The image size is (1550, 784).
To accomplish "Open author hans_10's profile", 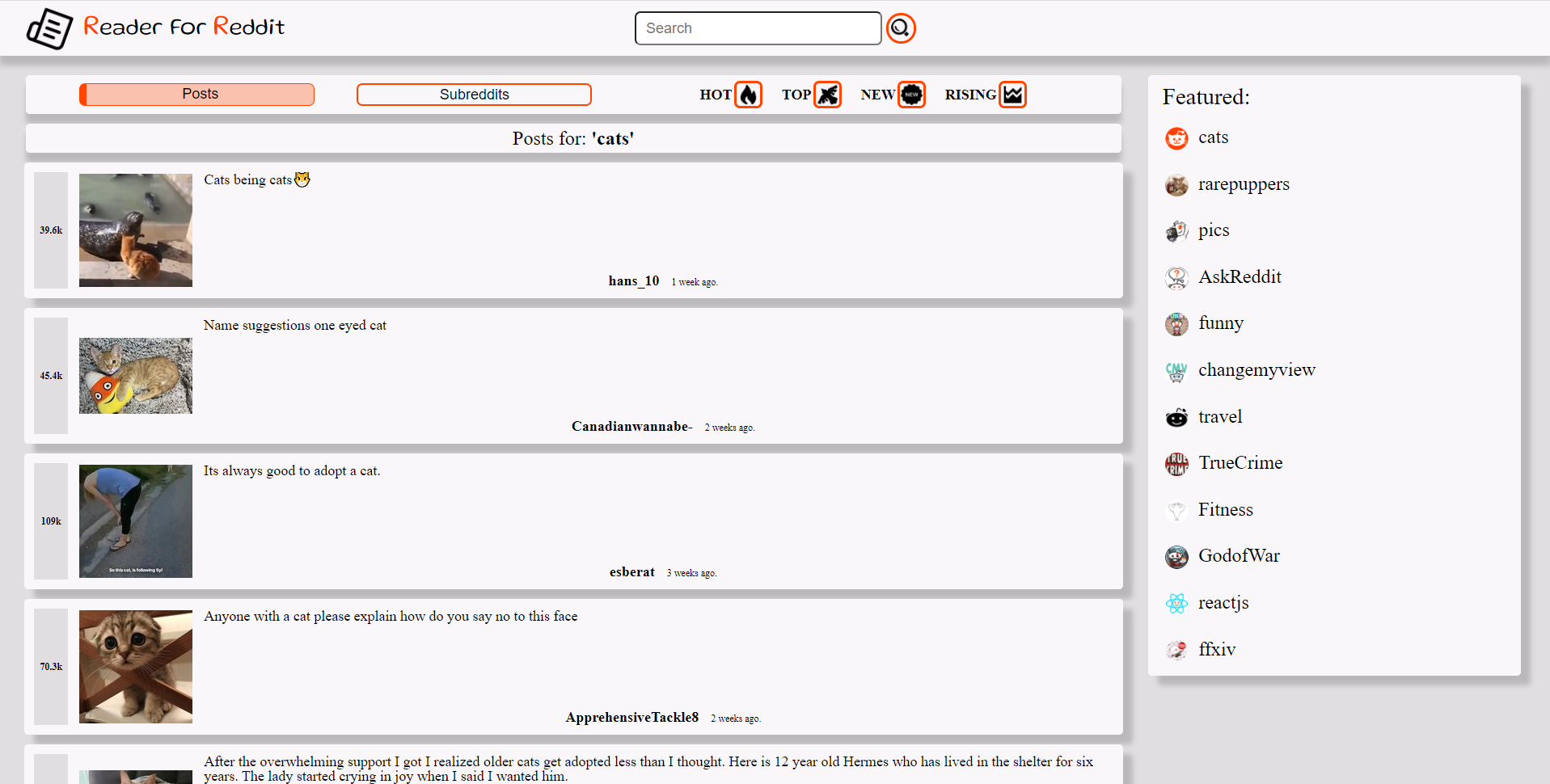I will coord(633,281).
